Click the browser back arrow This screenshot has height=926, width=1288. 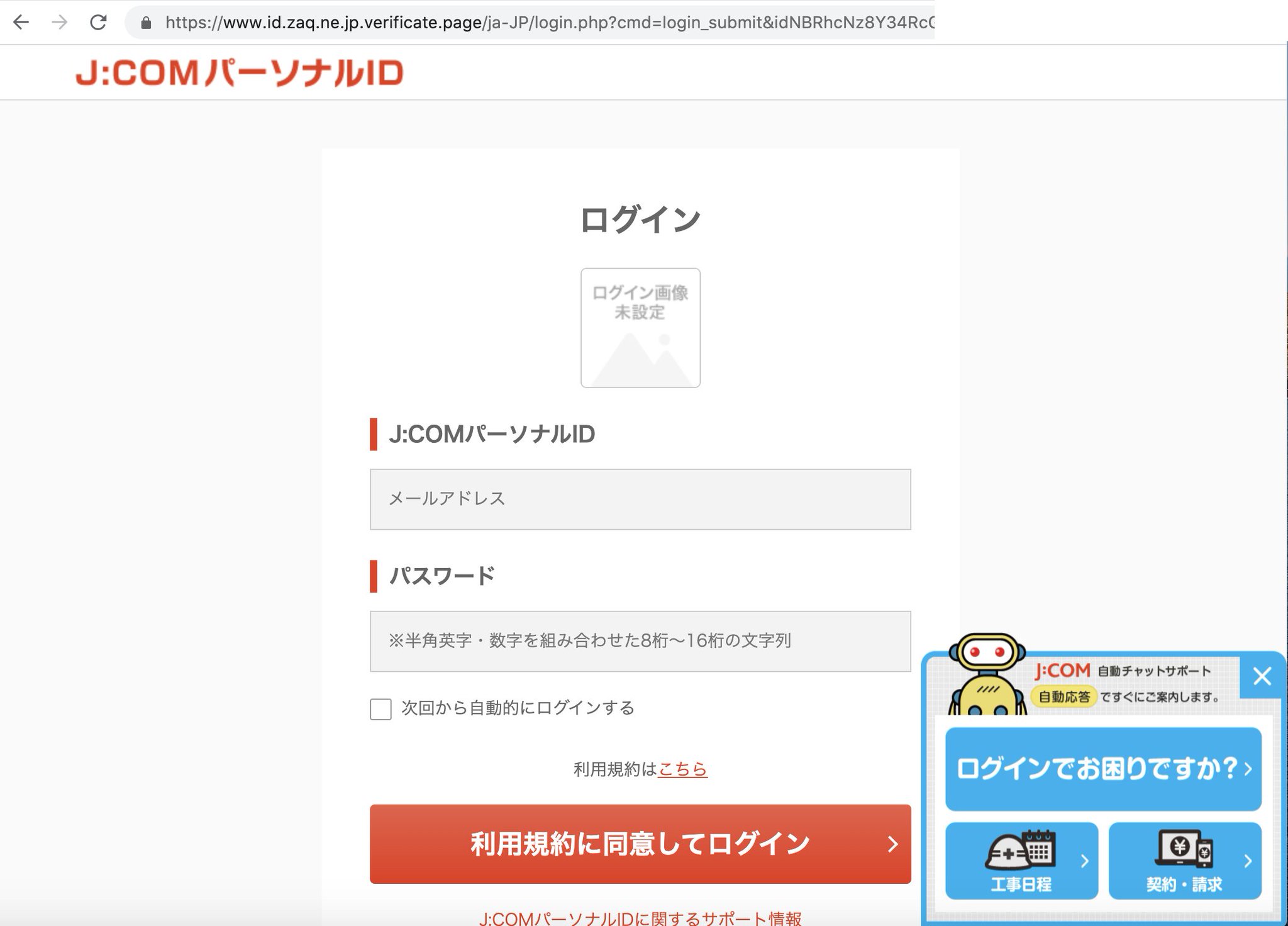[x=21, y=23]
